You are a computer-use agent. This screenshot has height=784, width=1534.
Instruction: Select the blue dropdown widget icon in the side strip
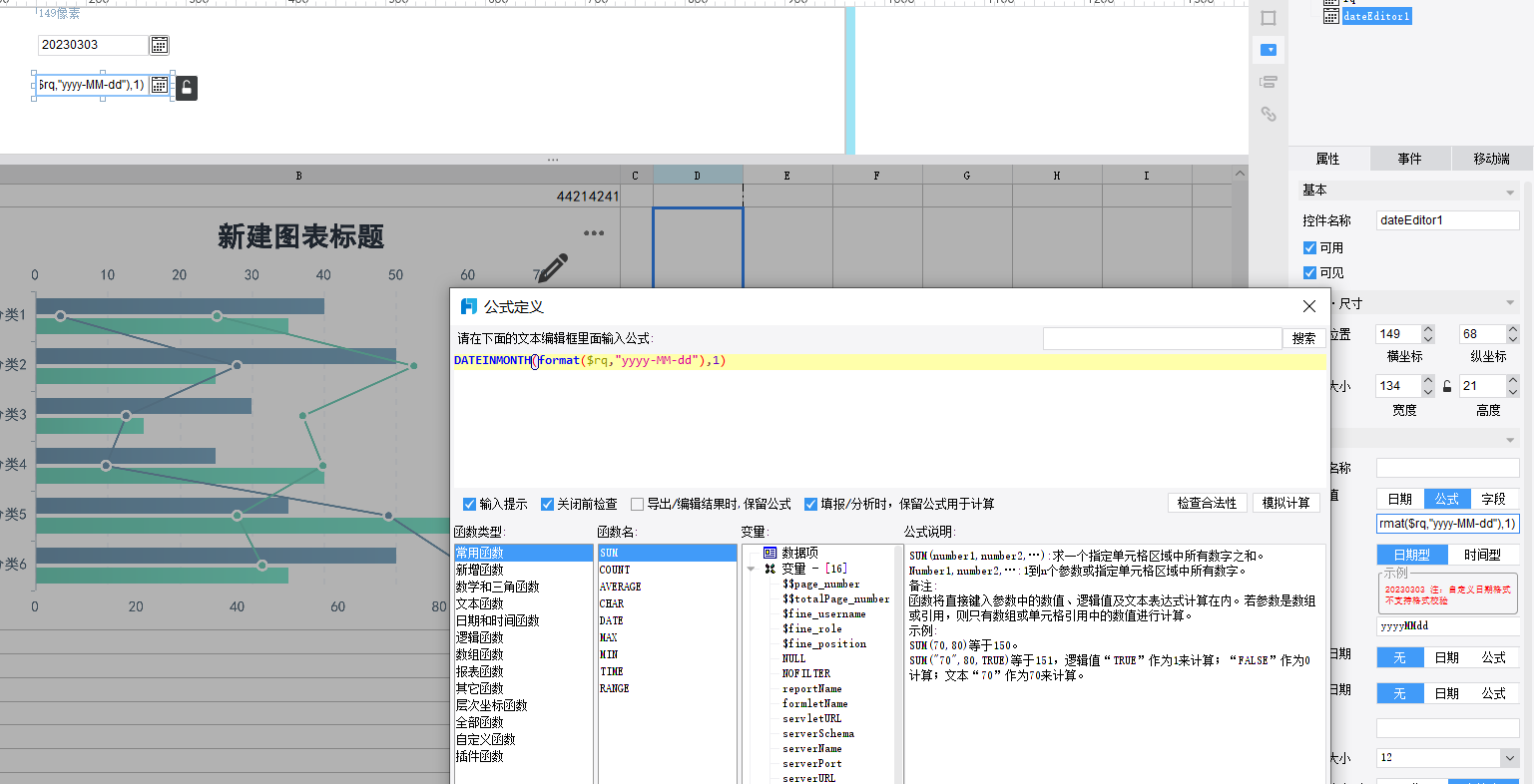point(1269,50)
